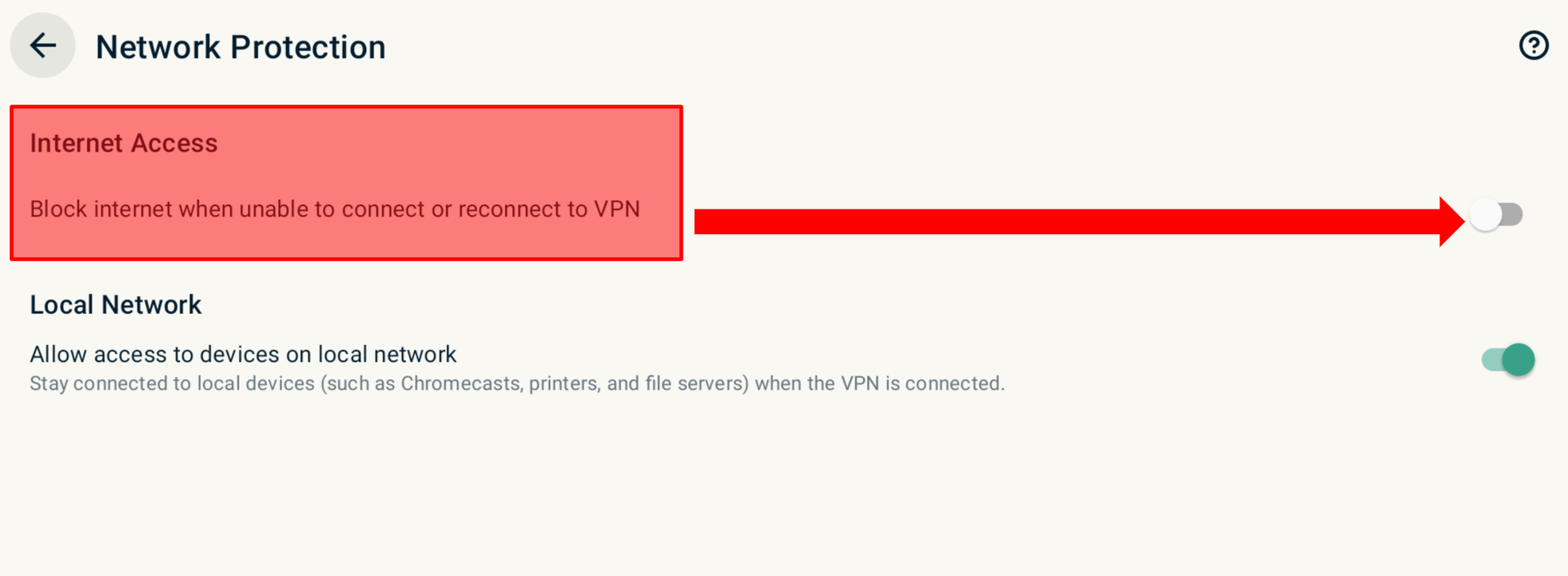Click the white knob of the Internet Access switch

(x=1486, y=215)
